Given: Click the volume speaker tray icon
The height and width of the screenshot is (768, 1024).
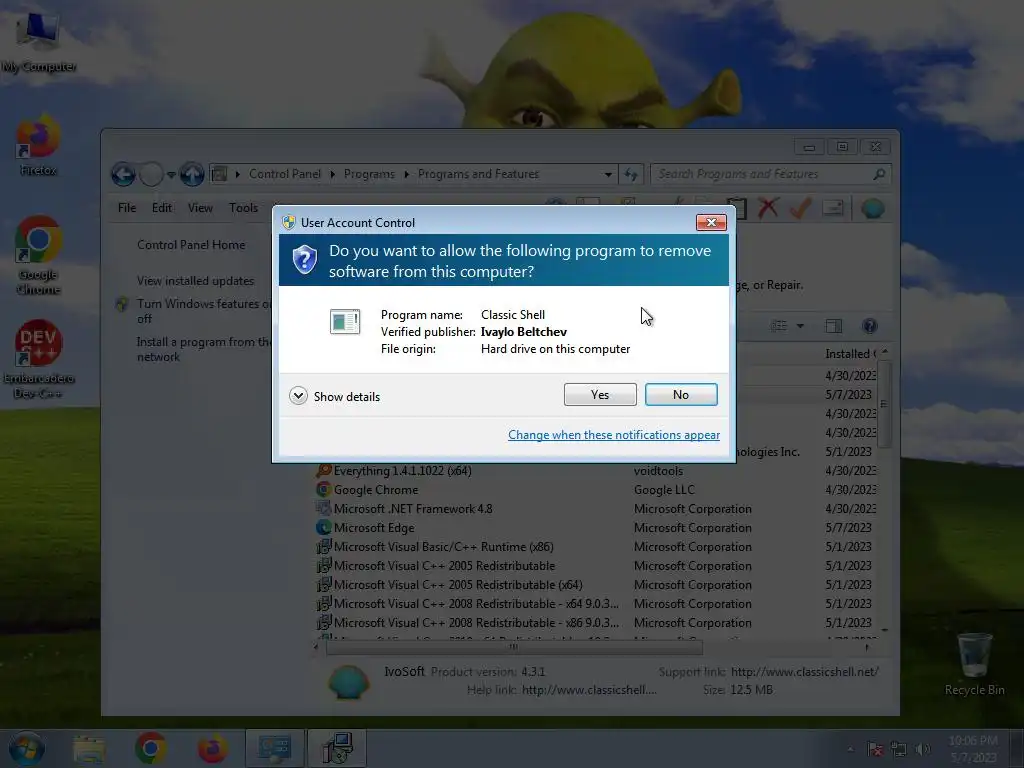Looking at the screenshot, I should pyautogui.click(x=922, y=749).
